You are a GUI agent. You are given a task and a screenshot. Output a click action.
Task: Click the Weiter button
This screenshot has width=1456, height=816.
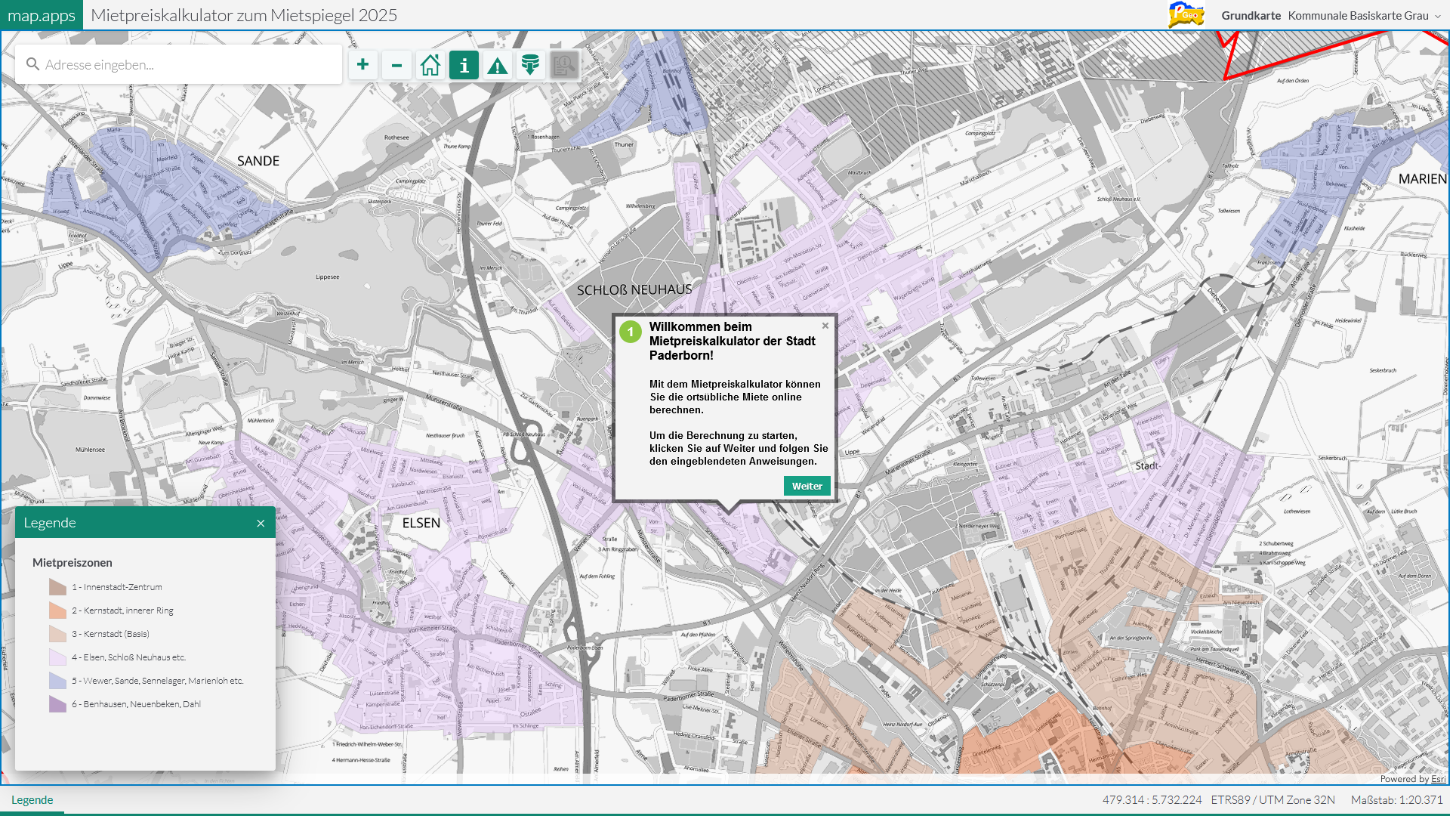807,486
